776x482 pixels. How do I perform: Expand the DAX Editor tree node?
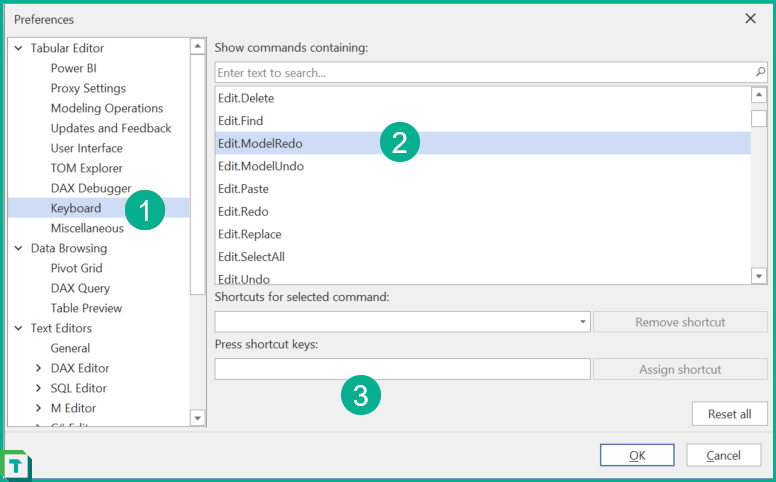pyautogui.click(x=38, y=368)
